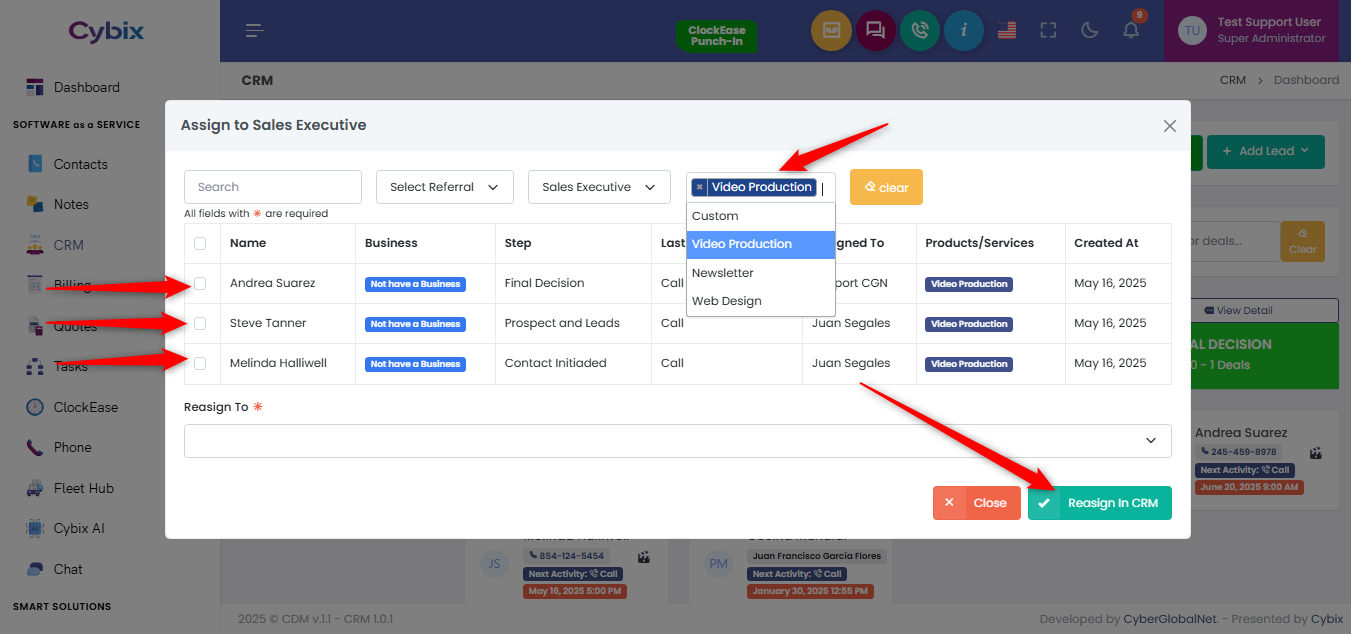The width and height of the screenshot is (1351, 634).
Task: Open the Sales Executive dropdown
Action: [x=599, y=187]
